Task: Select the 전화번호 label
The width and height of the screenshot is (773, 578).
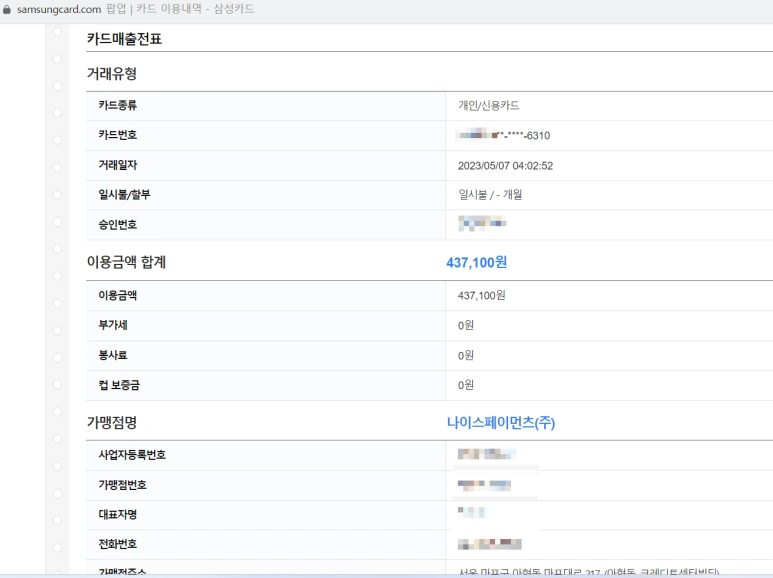Action: tap(118, 544)
